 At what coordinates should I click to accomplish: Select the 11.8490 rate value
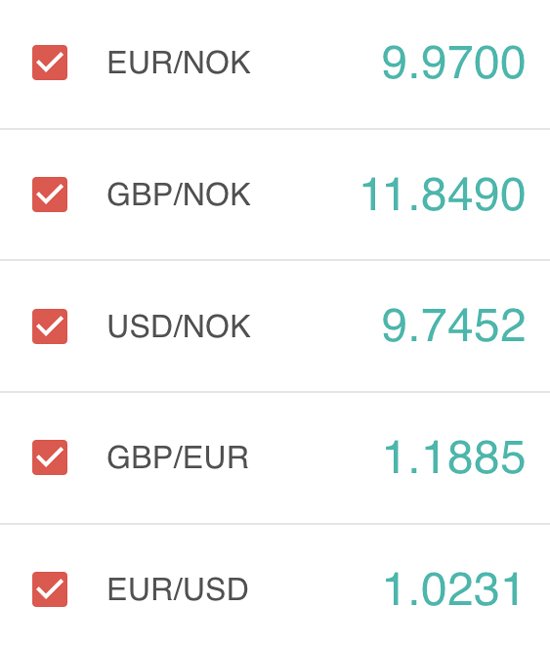443,194
